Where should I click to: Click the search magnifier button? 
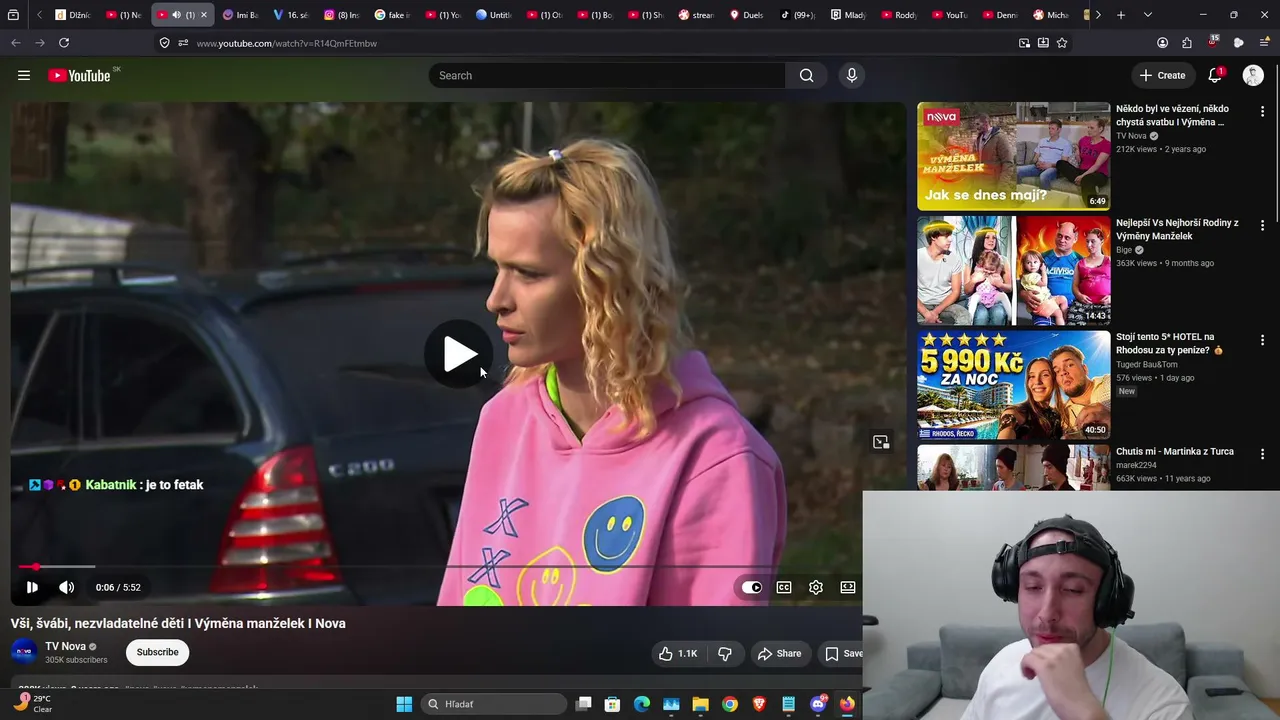pyautogui.click(x=807, y=76)
